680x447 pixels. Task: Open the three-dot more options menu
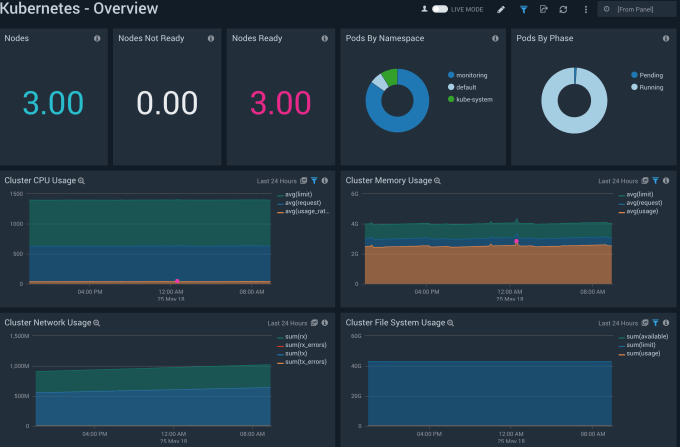(585, 9)
